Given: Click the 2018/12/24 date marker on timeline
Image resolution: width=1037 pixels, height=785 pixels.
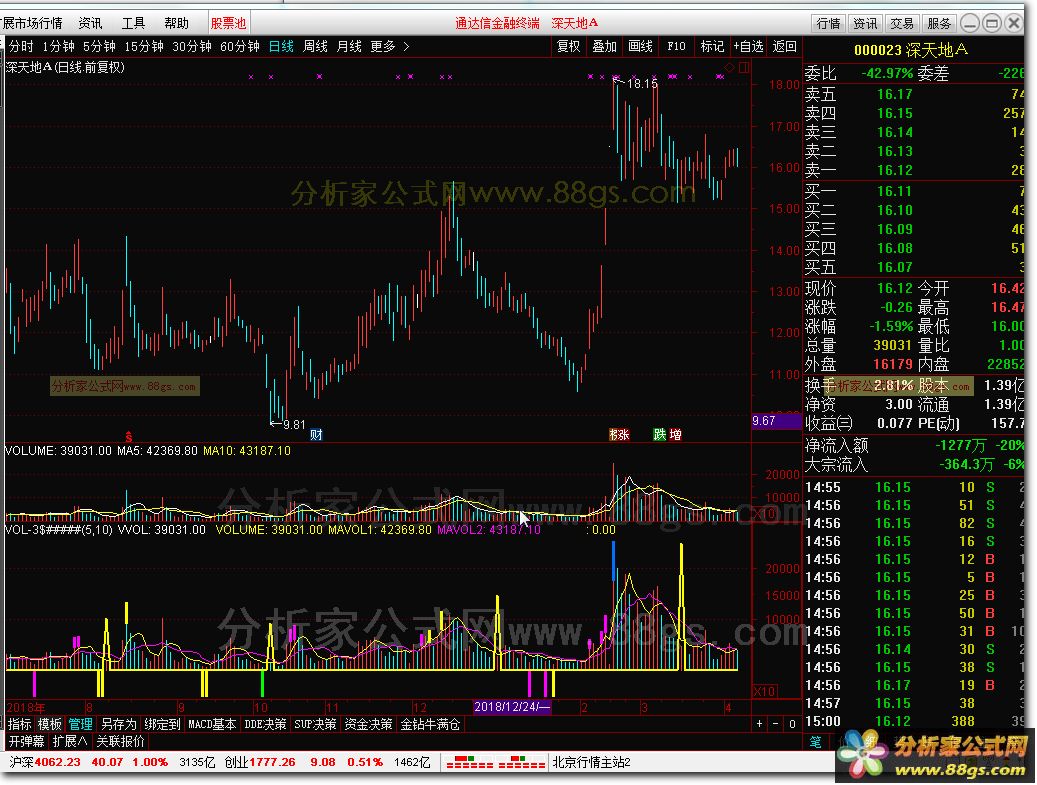Looking at the screenshot, I should [x=512, y=707].
